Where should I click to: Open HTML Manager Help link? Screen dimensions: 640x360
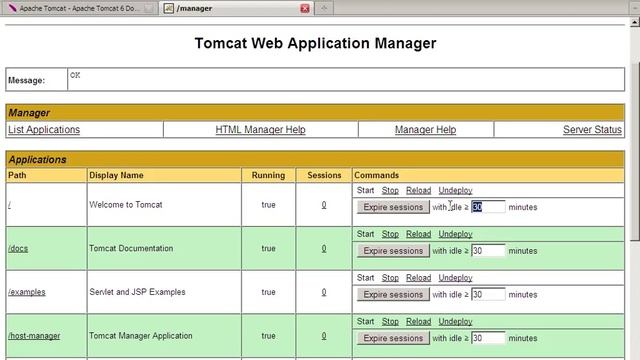pos(260,130)
